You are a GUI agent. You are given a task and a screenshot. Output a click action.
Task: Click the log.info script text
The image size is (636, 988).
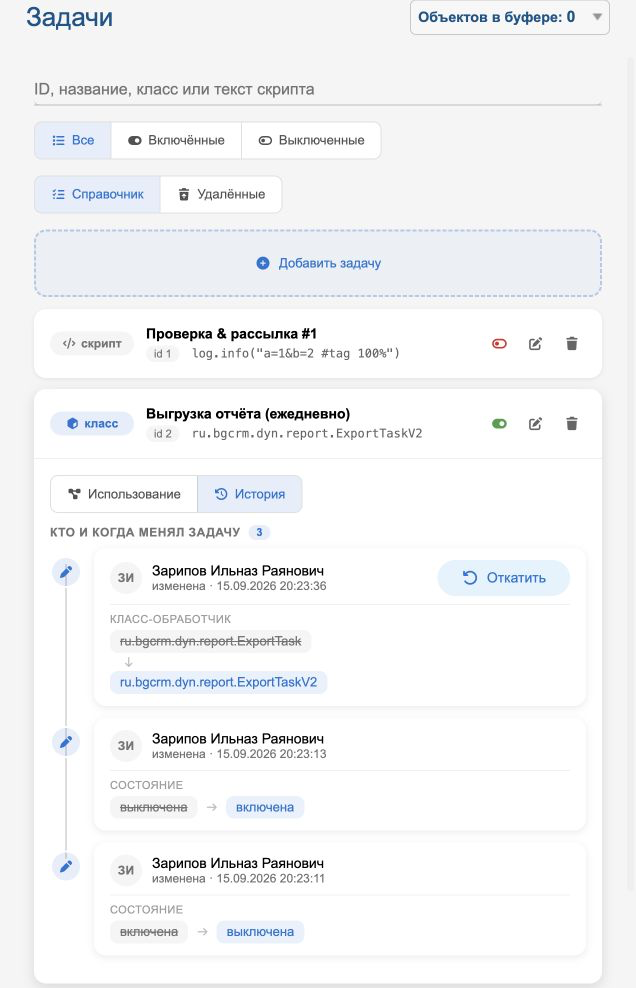pyautogui.click(x=296, y=353)
